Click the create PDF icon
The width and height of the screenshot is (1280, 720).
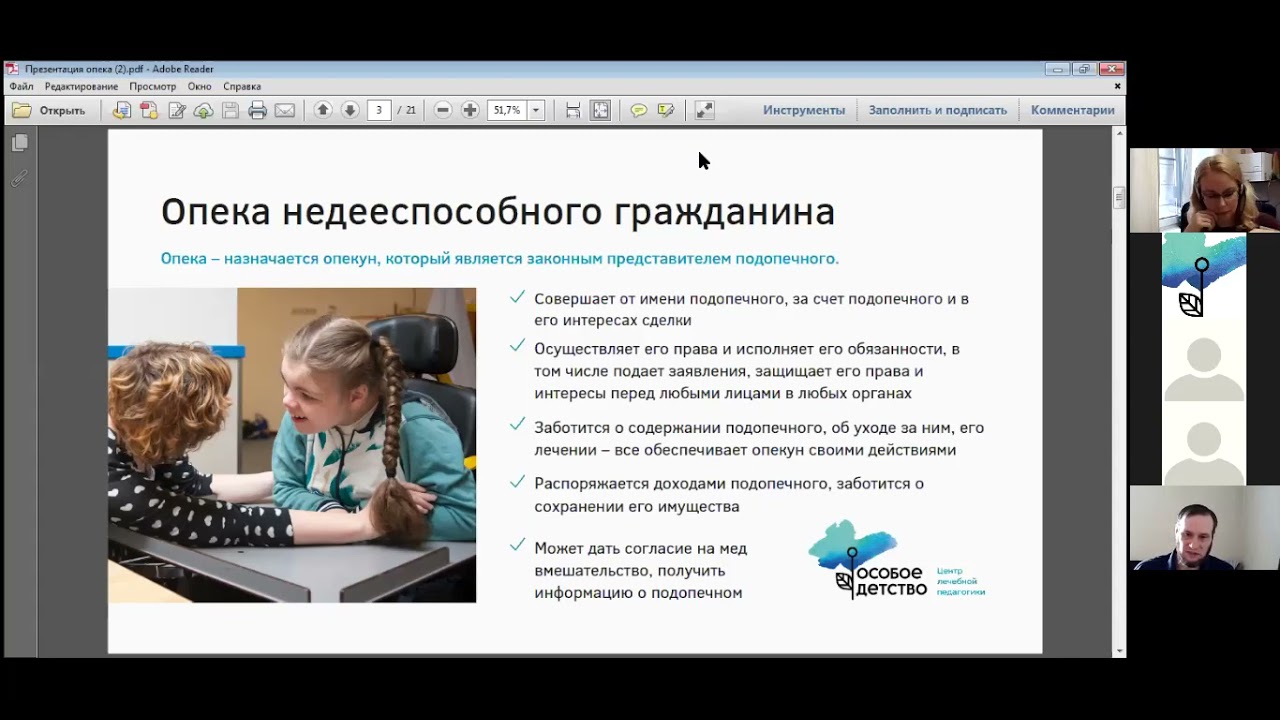pyautogui.click(x=149, y=110)
